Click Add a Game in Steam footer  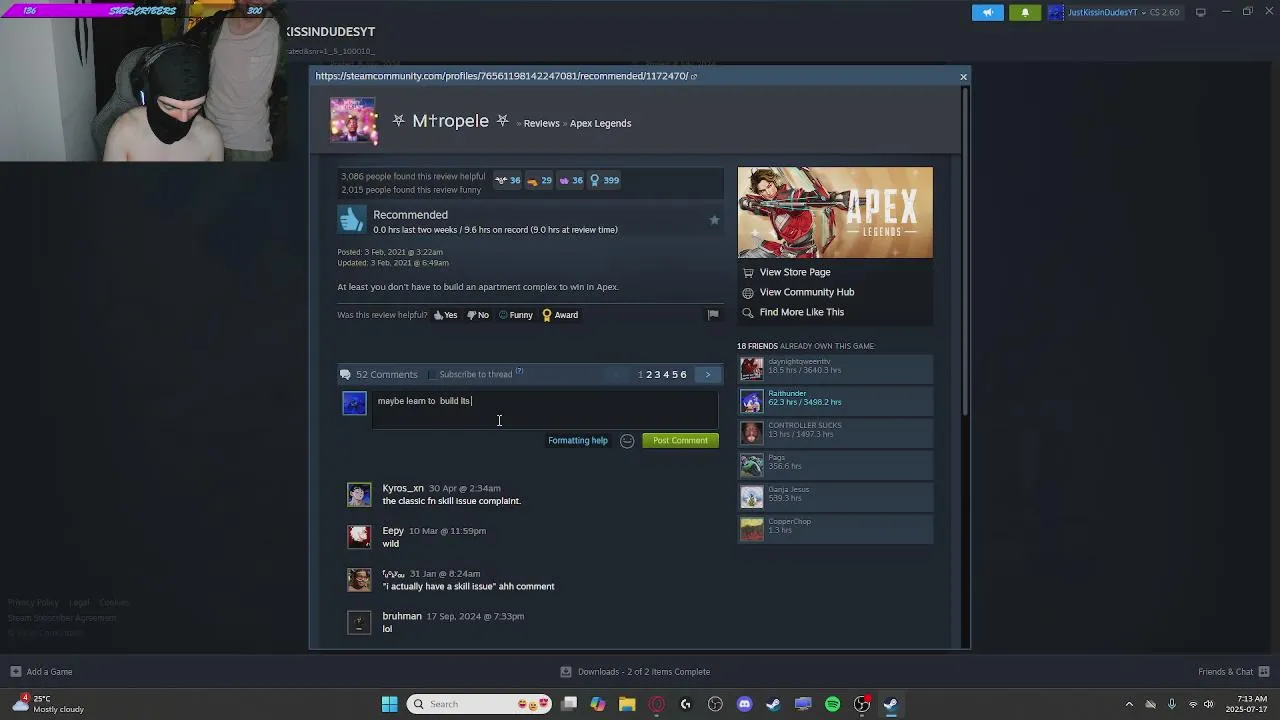(x=41, y=672)
